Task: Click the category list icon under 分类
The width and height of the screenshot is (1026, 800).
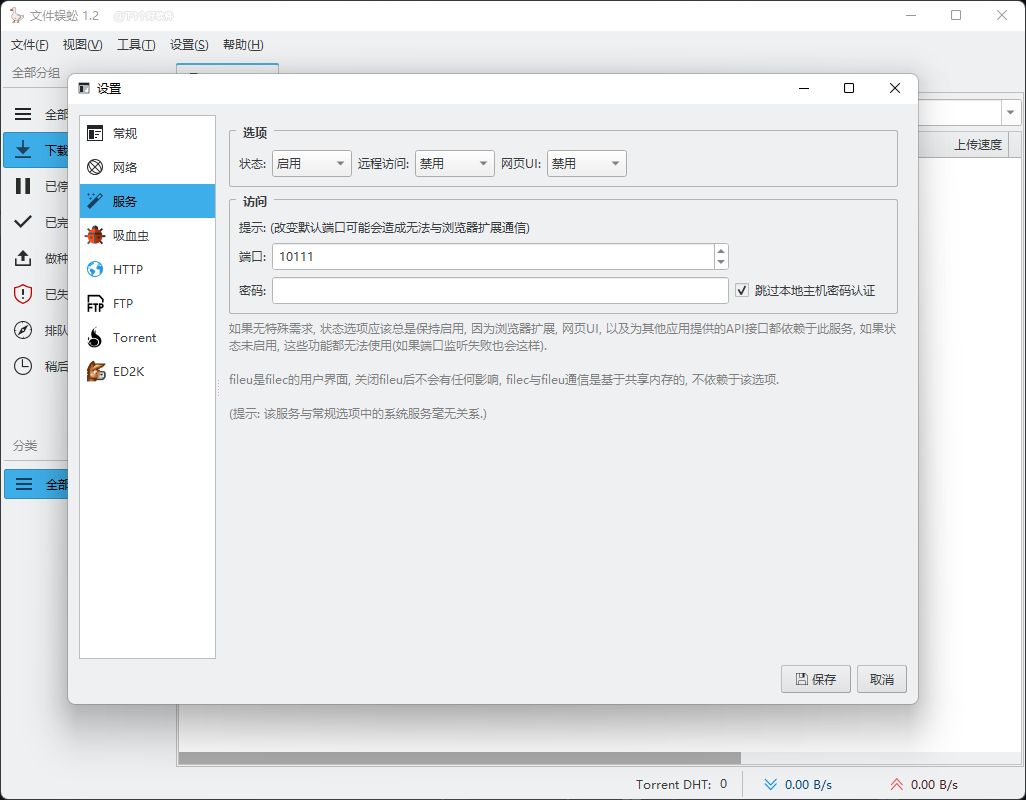Action: (24, 484)
